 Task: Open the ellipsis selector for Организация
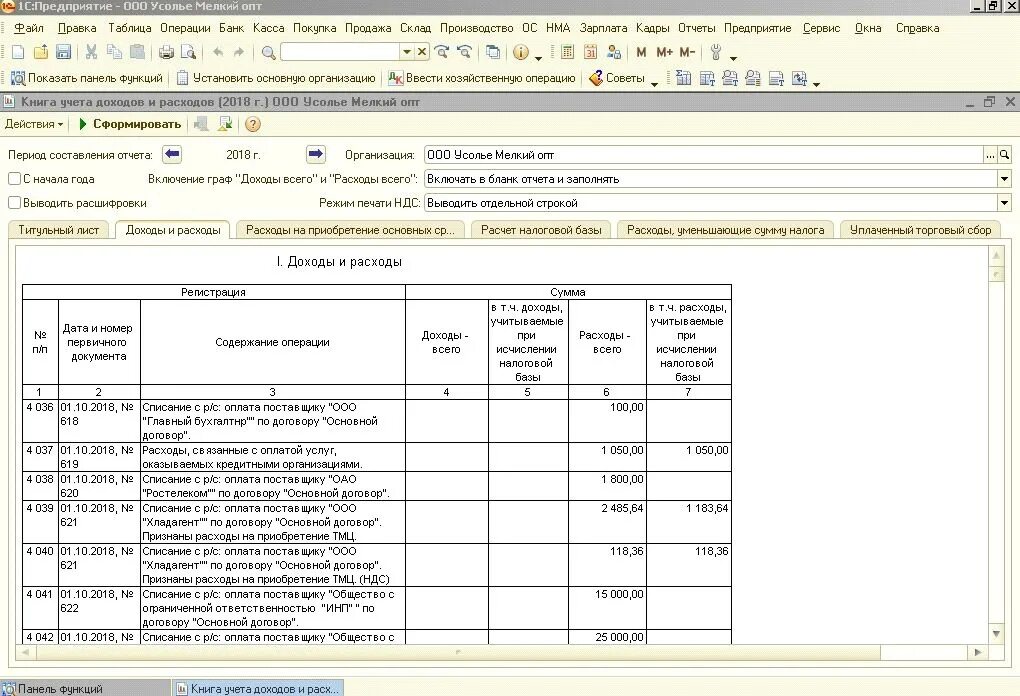(x=990, y=155)
